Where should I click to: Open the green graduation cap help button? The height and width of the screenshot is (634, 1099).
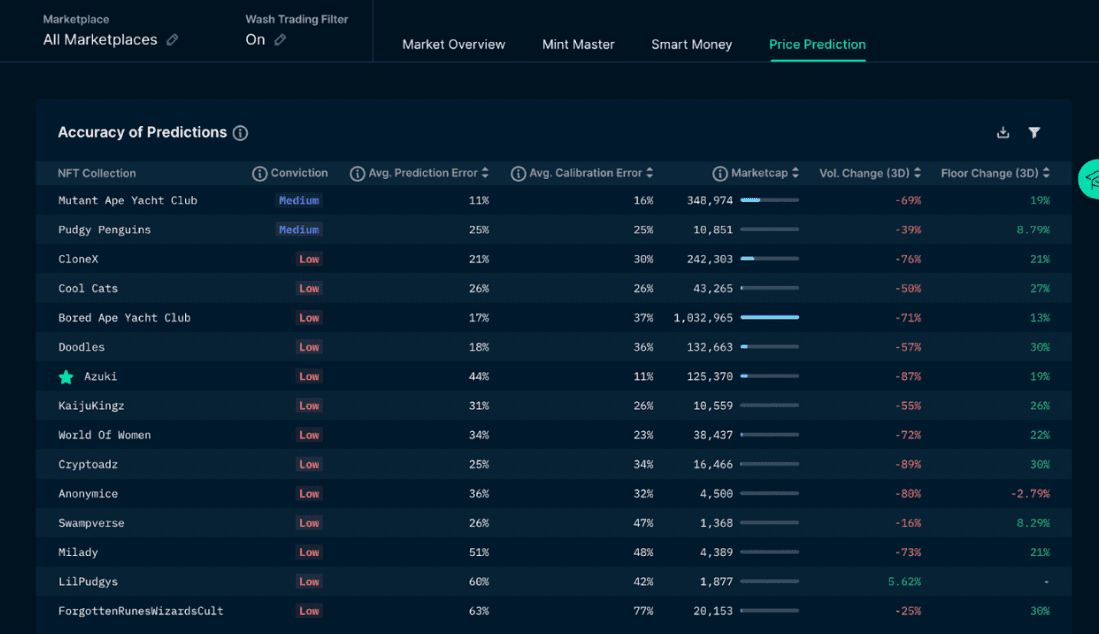(x=1091, y=179)
